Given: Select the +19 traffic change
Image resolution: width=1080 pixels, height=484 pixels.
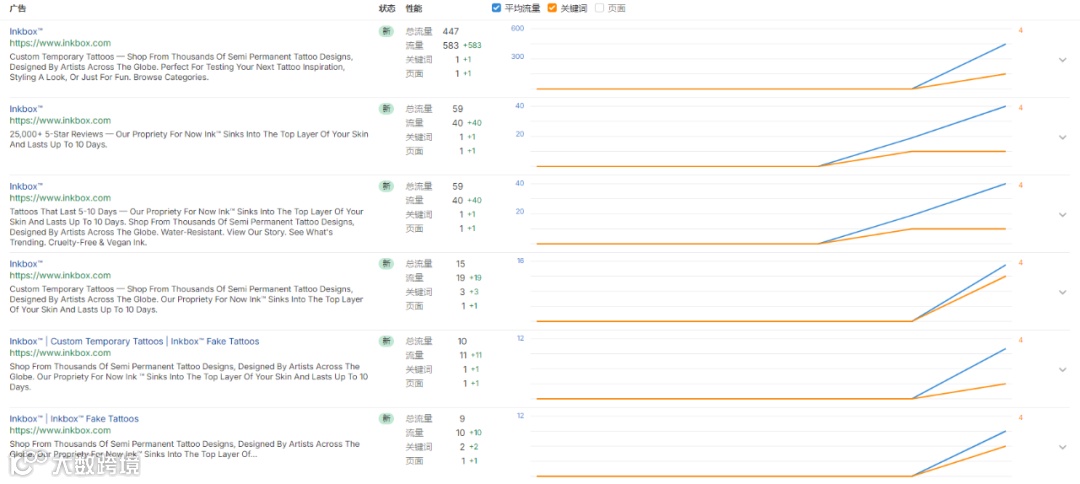Looking at the screenshot, I should (x=475, y=278).
